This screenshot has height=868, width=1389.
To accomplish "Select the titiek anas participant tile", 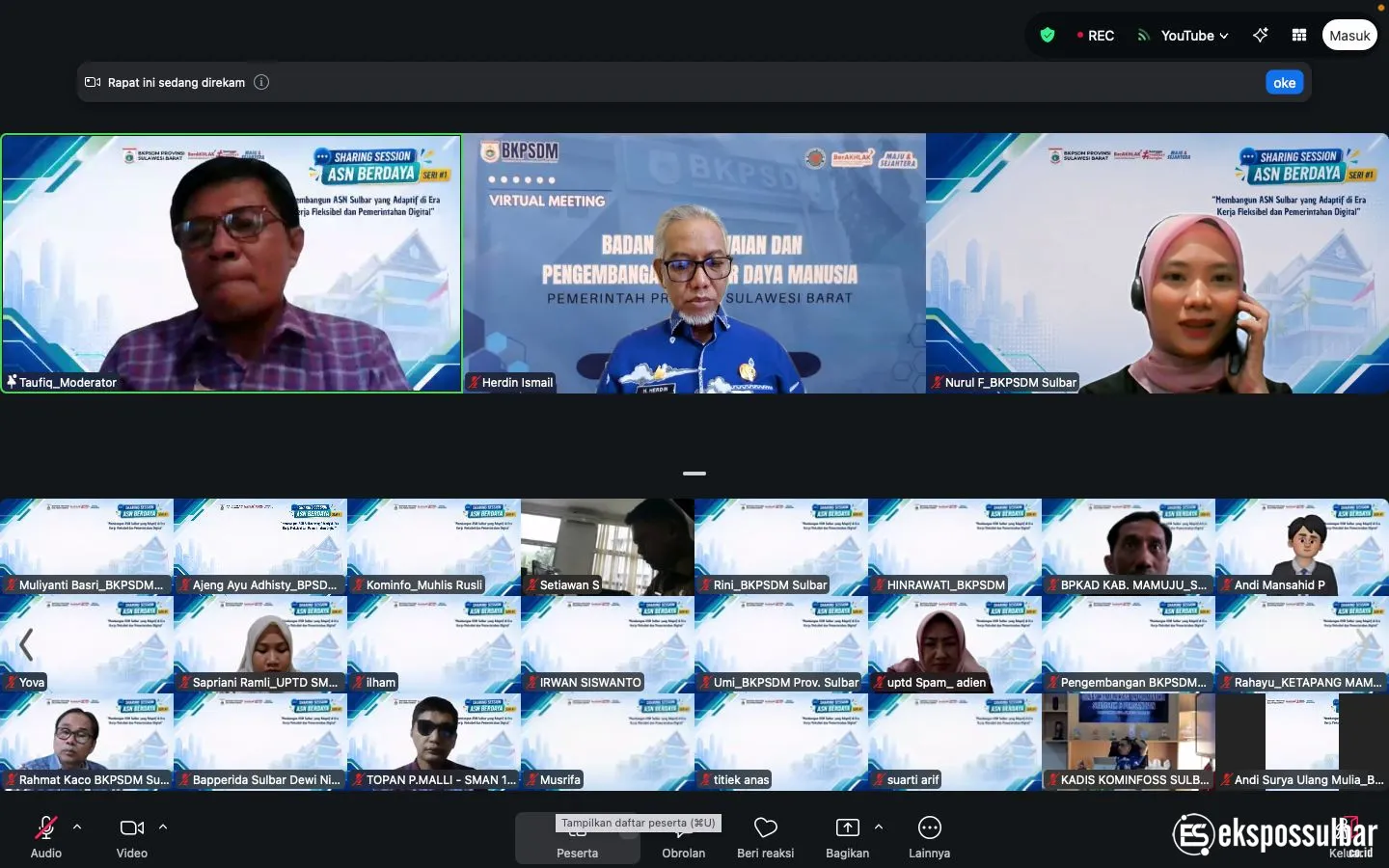I will 781,742.
